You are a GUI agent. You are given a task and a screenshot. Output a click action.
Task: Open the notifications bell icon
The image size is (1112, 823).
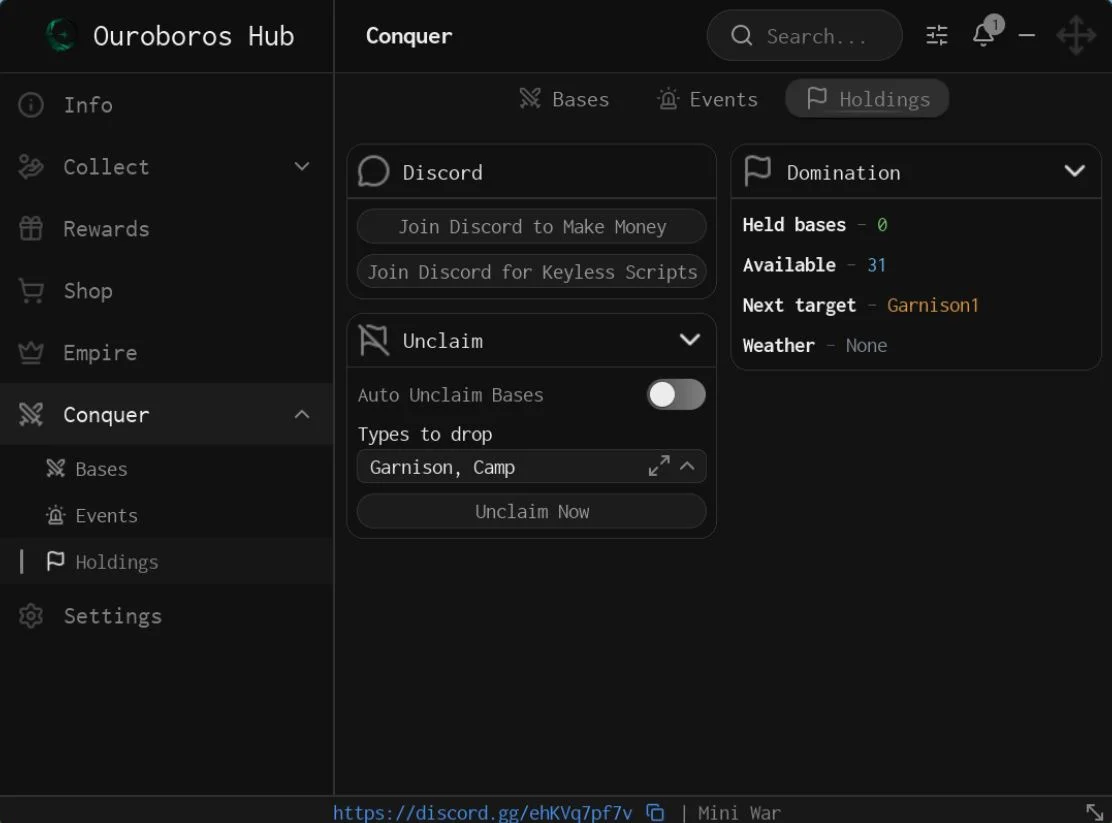pyautogui.click(x=983, y=35)
